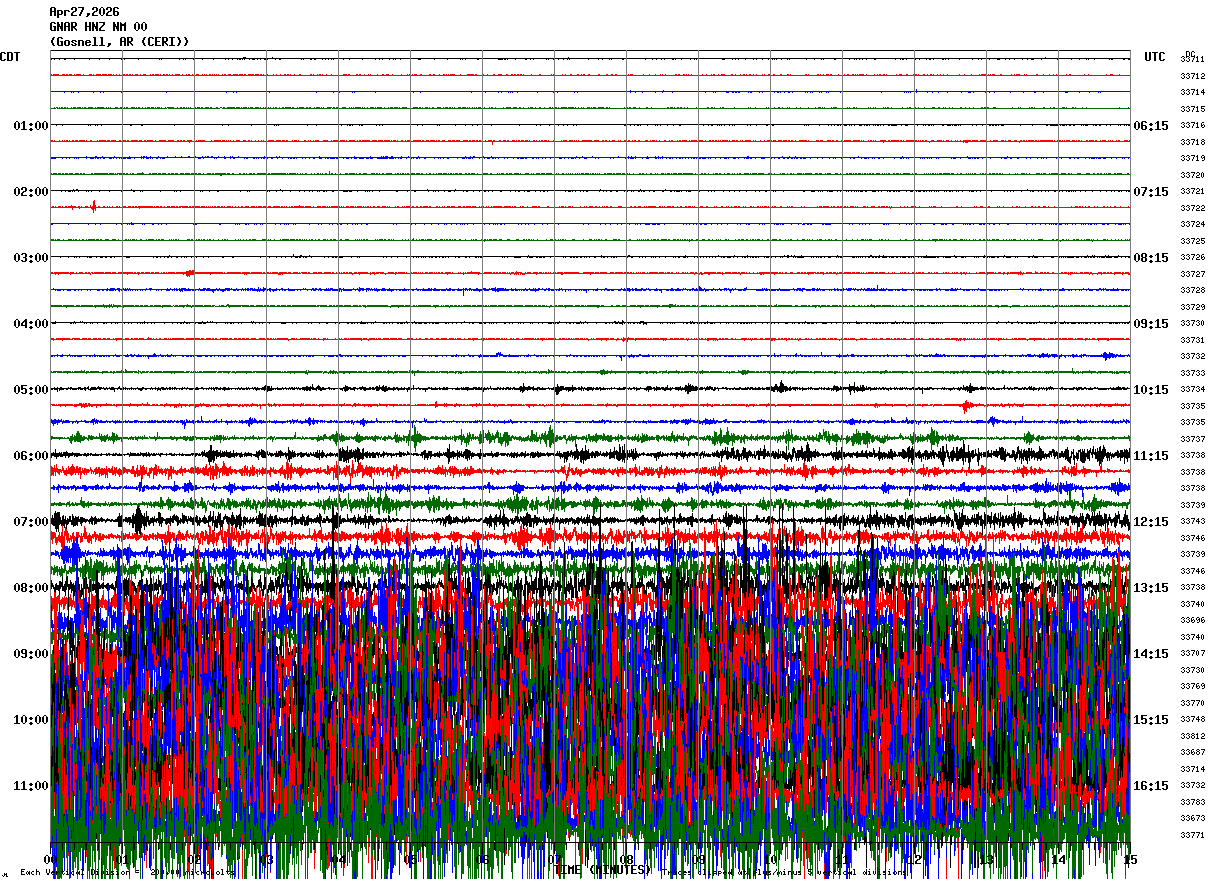Select the DC offset value 33734
Image resolution: width=1210 pixels, height=886 pixels.
click(x=1192, y=390)
